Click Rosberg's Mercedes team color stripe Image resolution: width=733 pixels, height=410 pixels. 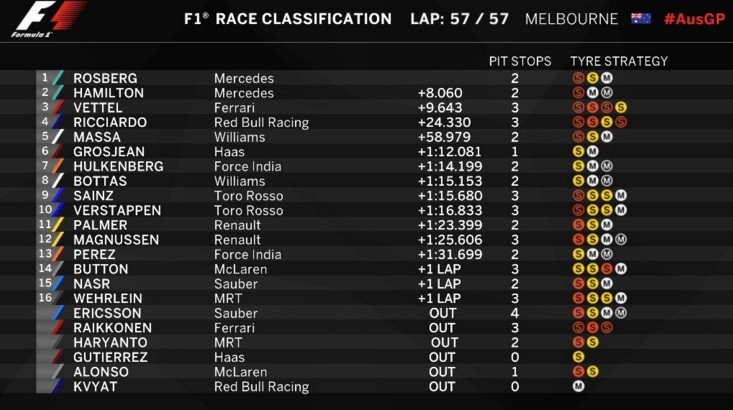58,78
